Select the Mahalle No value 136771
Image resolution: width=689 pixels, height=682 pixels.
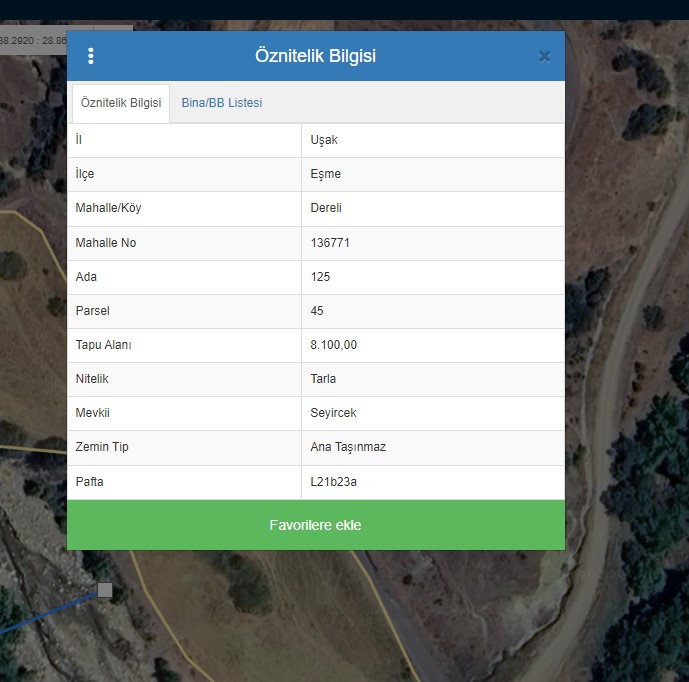(330, 243)
